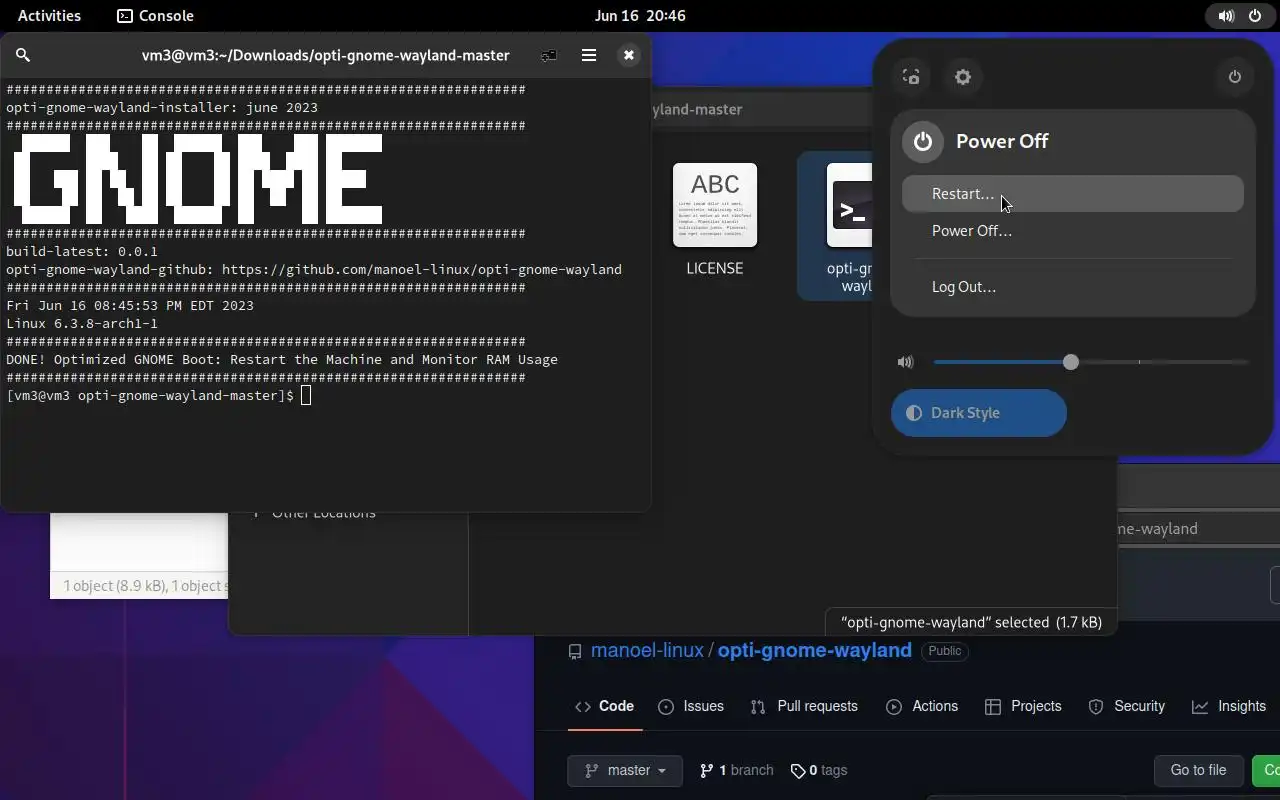The width and height of the screenshot is (1280, 800).
Task: Close the Console terminal window
Action: point(628,55)
